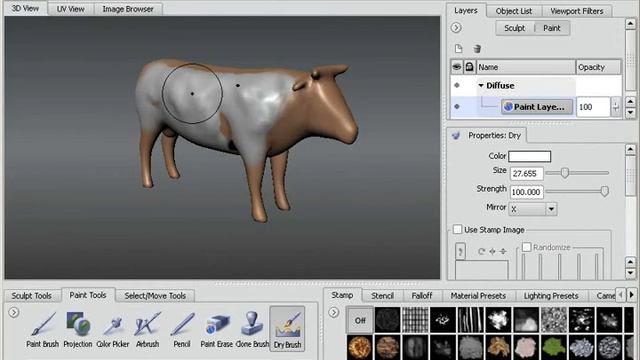
Task: Open the Material Presets tab
Action: (x=478, y=296)
